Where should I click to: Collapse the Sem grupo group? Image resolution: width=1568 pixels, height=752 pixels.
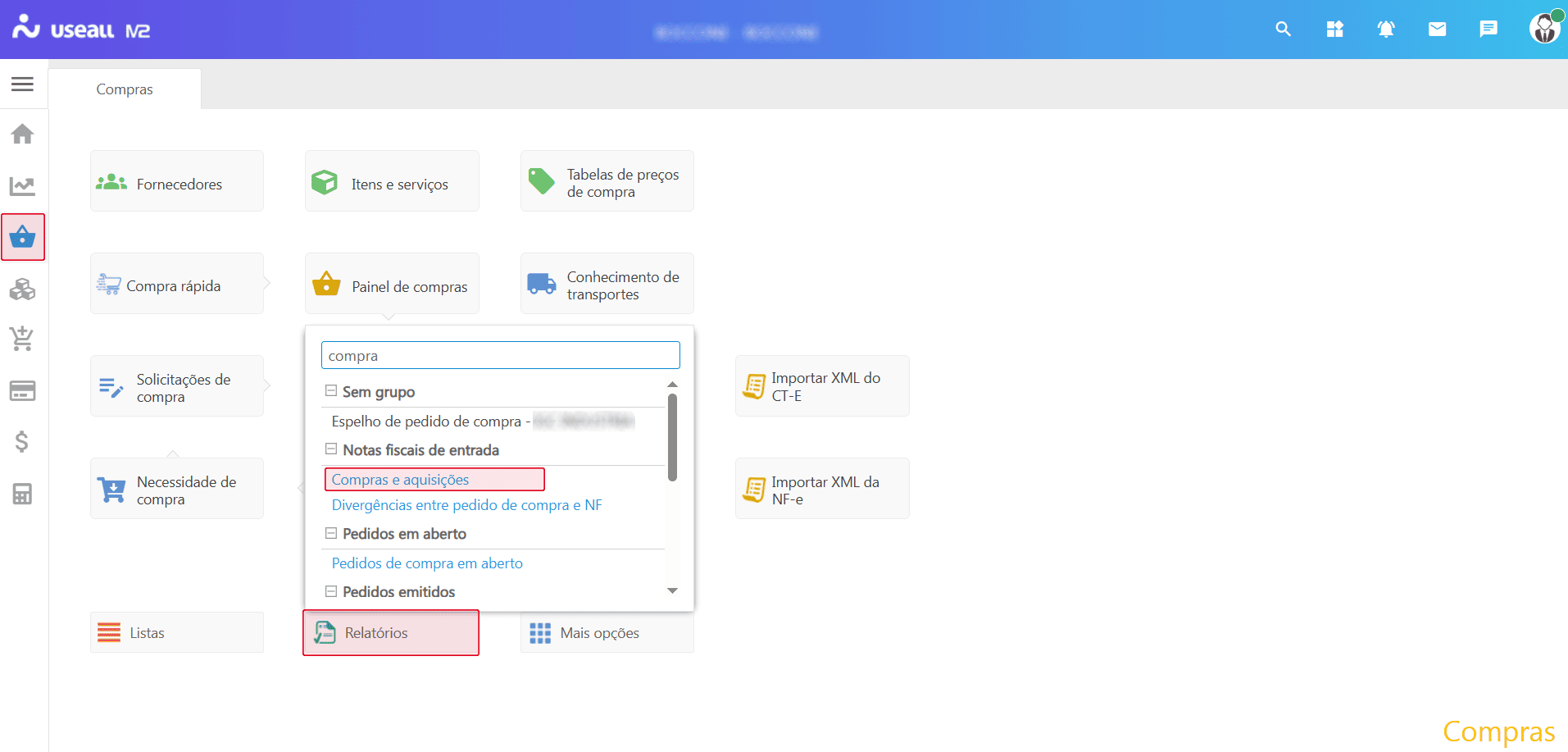pos(331,391)
